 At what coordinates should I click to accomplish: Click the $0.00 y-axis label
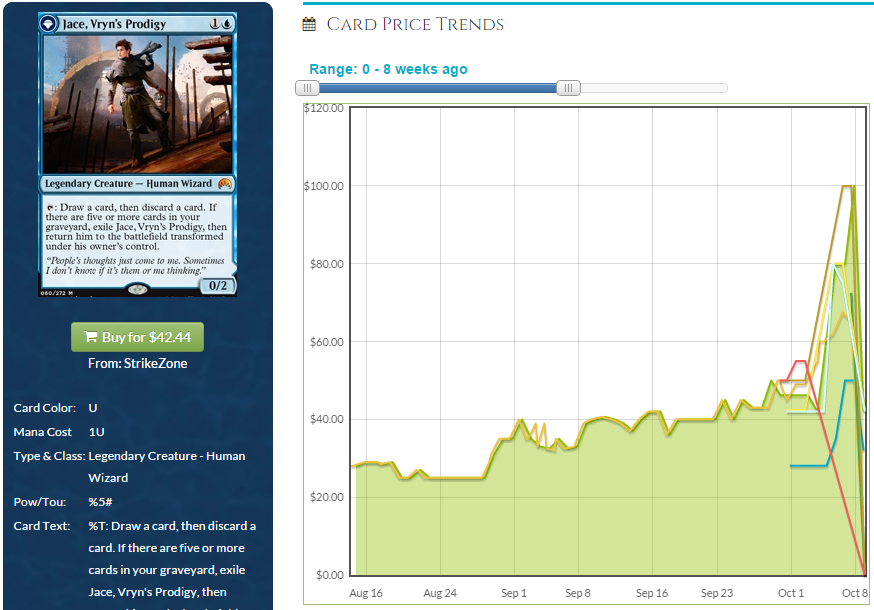pos(329,575)
